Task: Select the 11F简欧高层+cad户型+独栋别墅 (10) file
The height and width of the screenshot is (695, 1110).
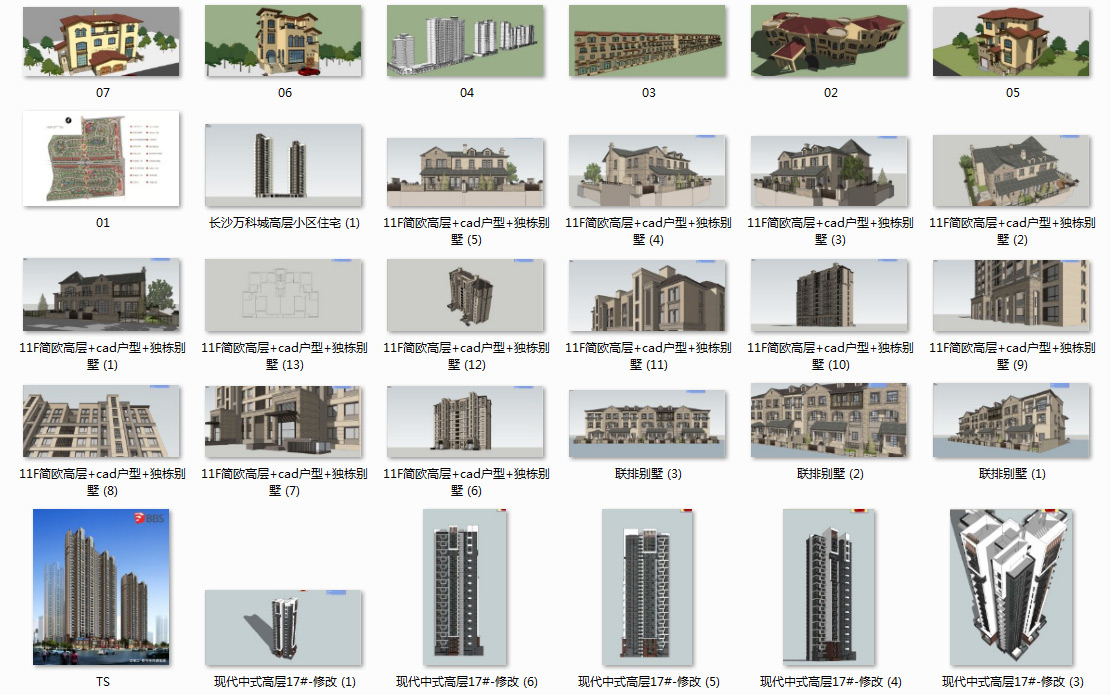Action: 829,295
